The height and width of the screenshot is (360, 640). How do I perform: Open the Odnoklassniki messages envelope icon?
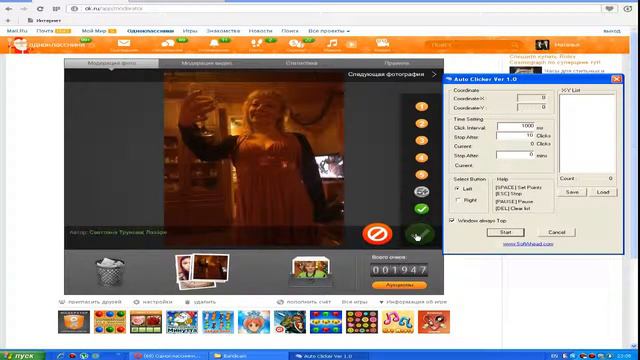point(124,44)
